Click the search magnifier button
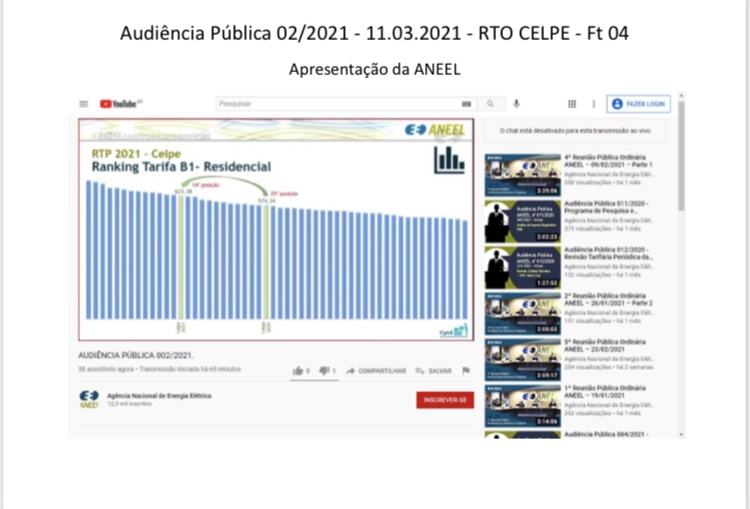750x509 pixels. 490,103
